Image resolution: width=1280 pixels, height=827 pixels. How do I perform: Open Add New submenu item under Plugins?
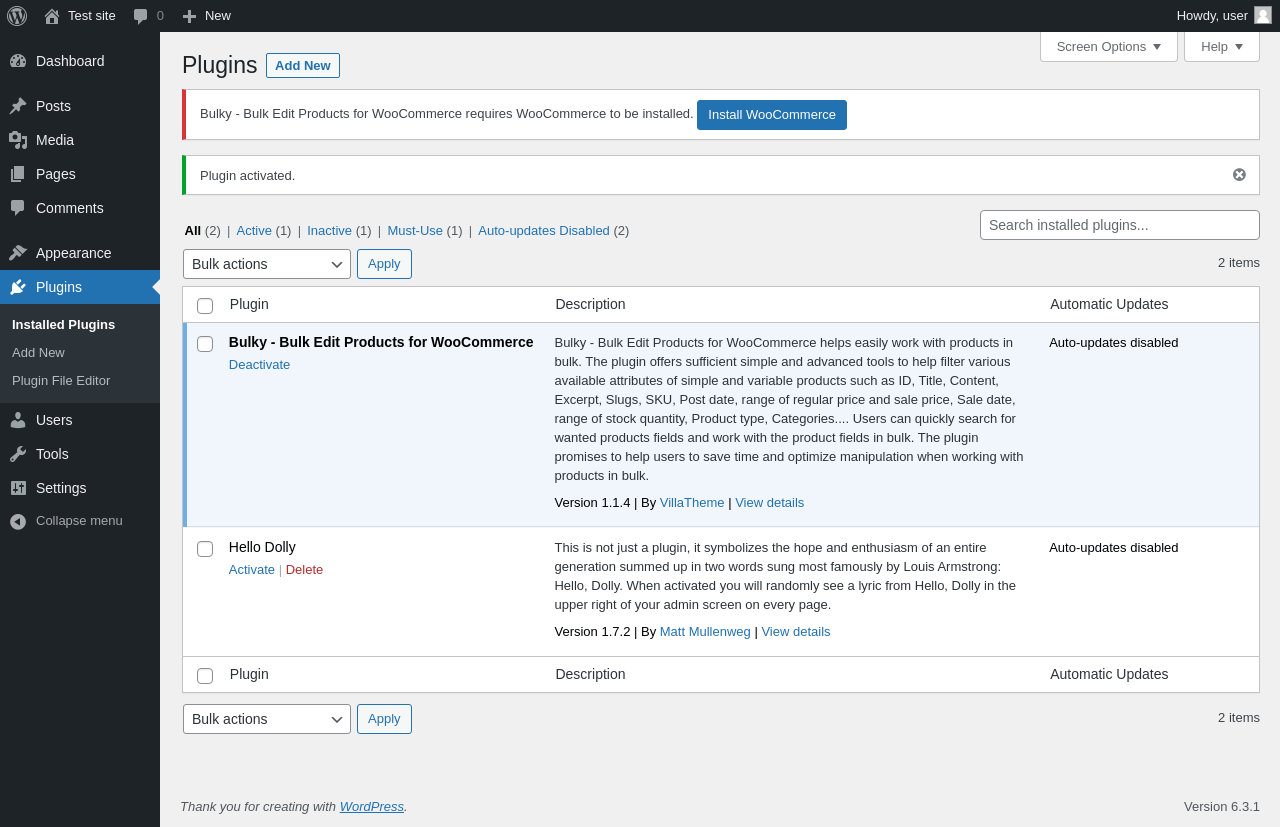38,352
